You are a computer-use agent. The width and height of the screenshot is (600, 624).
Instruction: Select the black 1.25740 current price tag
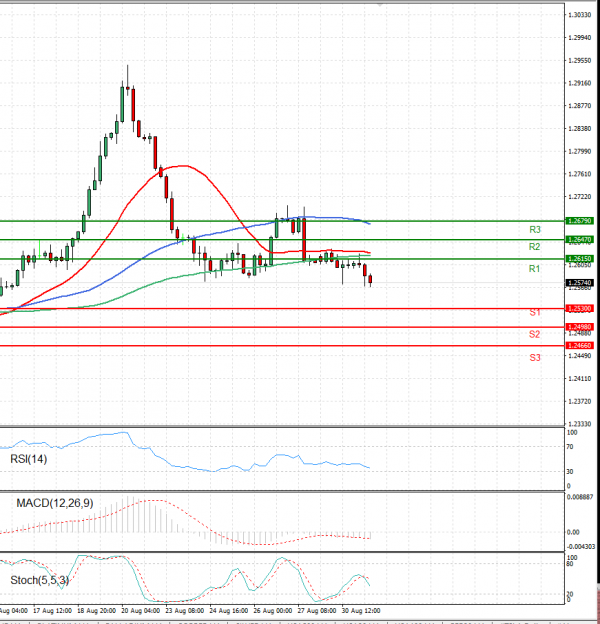click(x=580, y=283)
